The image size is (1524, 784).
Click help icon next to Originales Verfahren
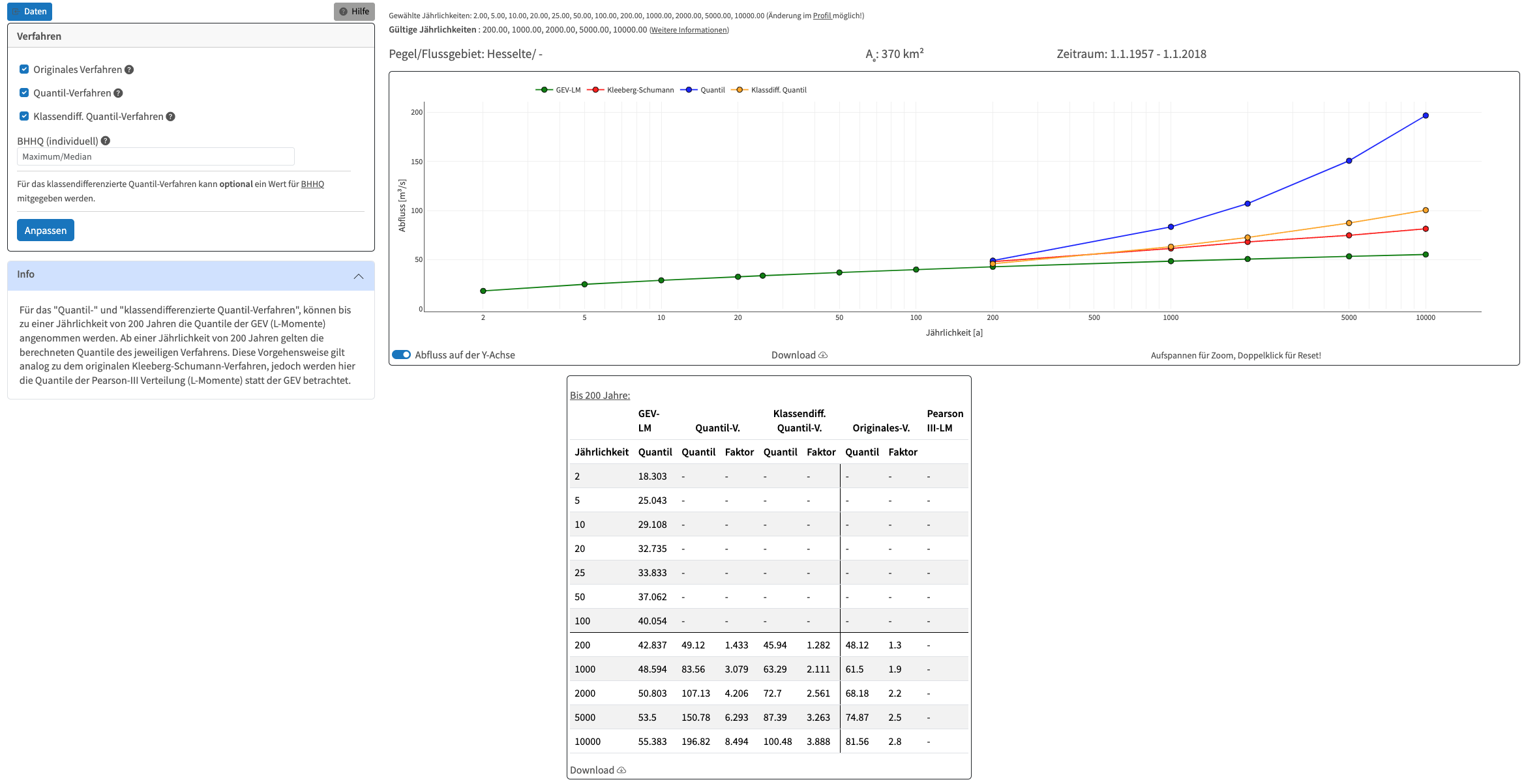point(129,70)
